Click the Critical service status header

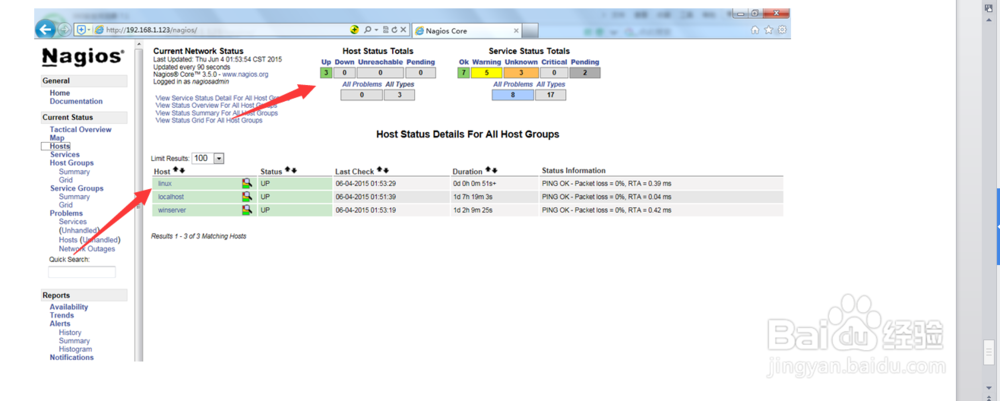point(554,62)
